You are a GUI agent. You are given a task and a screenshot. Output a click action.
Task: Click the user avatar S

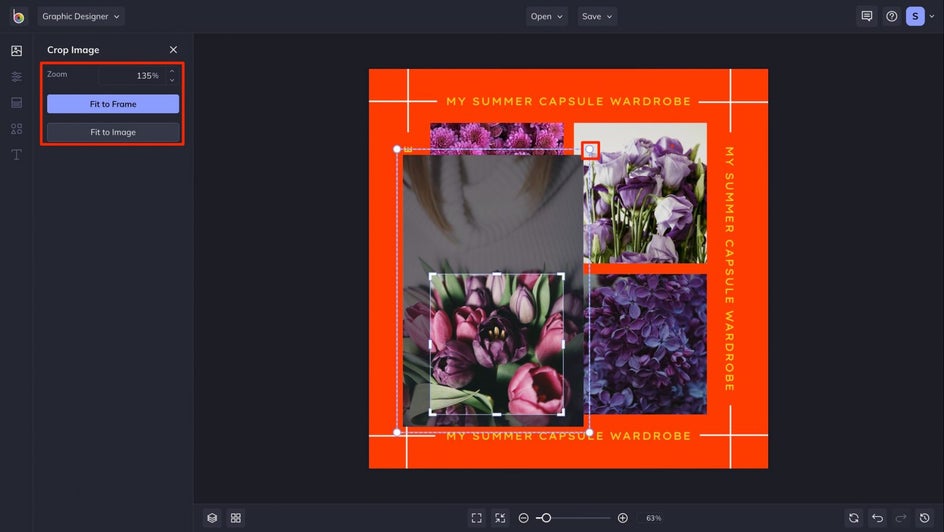pyautogui.click(x=915, y=16)
